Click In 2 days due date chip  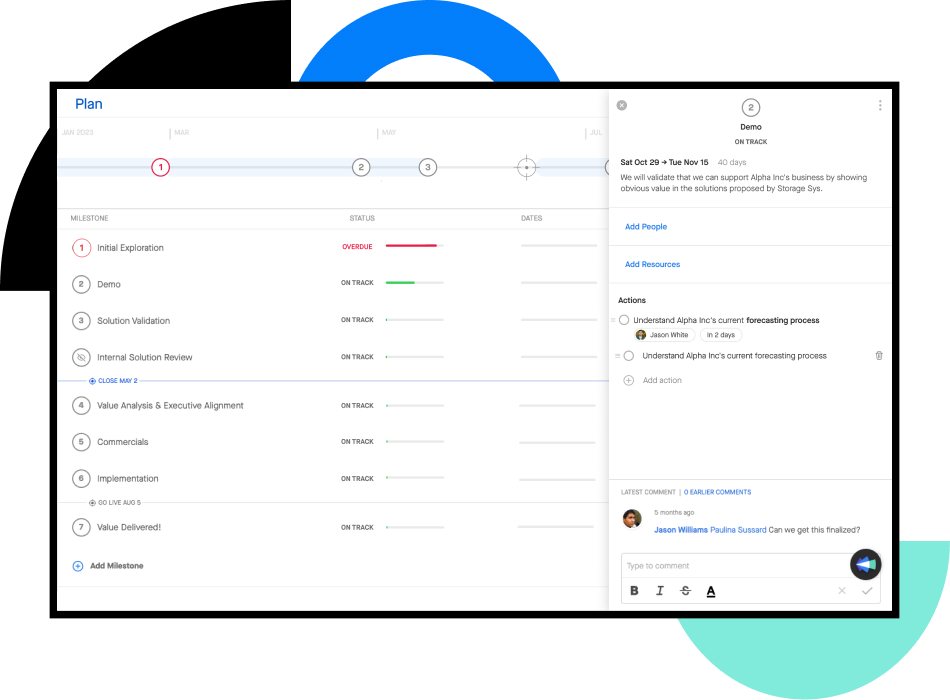click(720, 335)
